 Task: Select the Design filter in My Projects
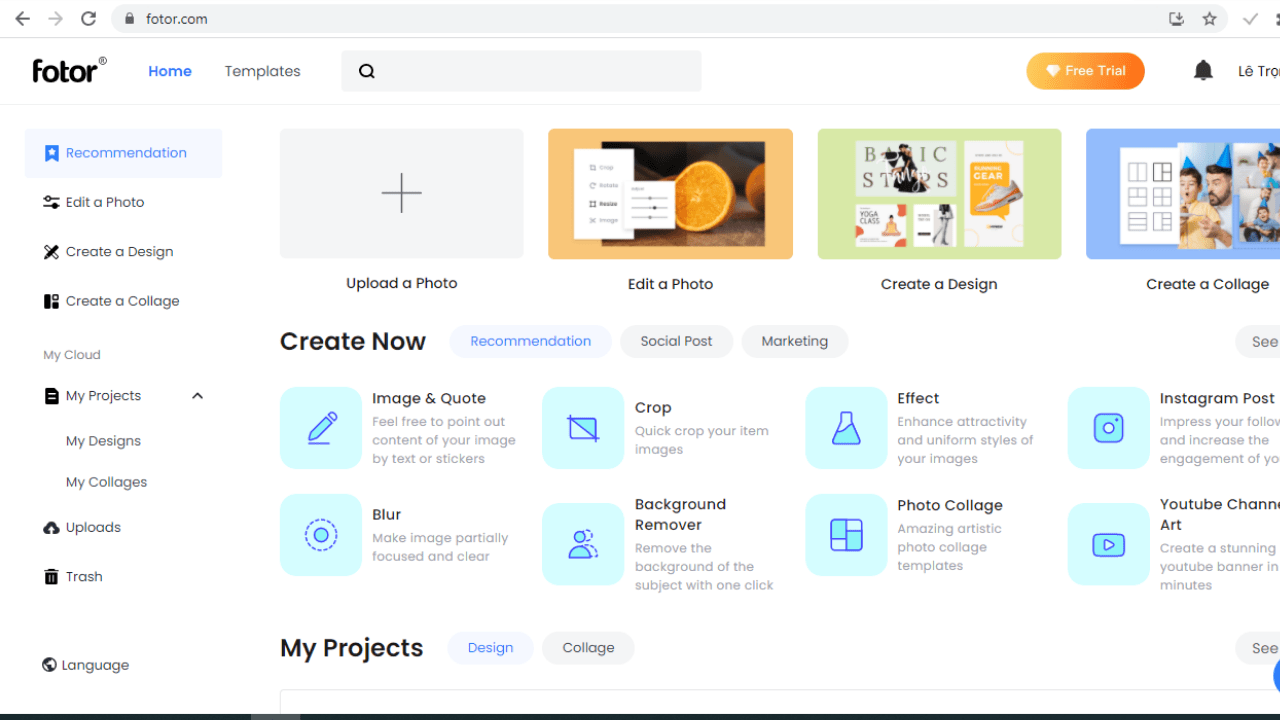coord(490,648)
